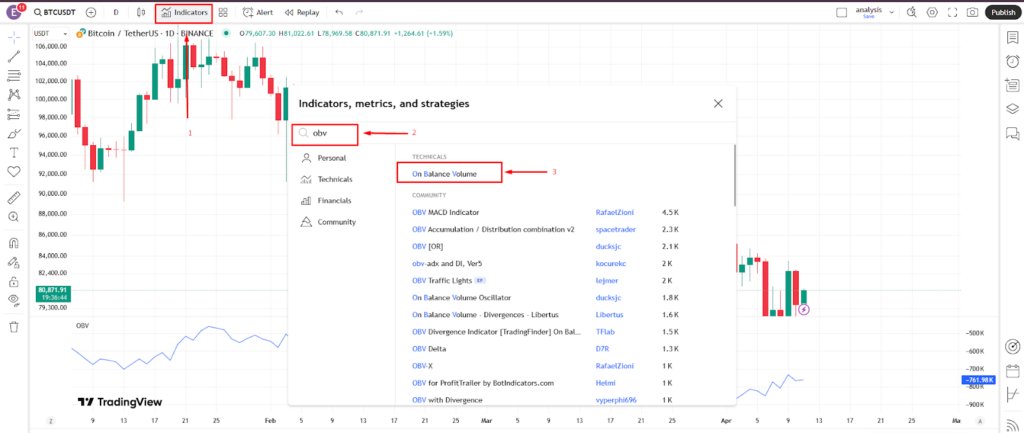Open chart settings hexagon icon

tap(932, 12)
